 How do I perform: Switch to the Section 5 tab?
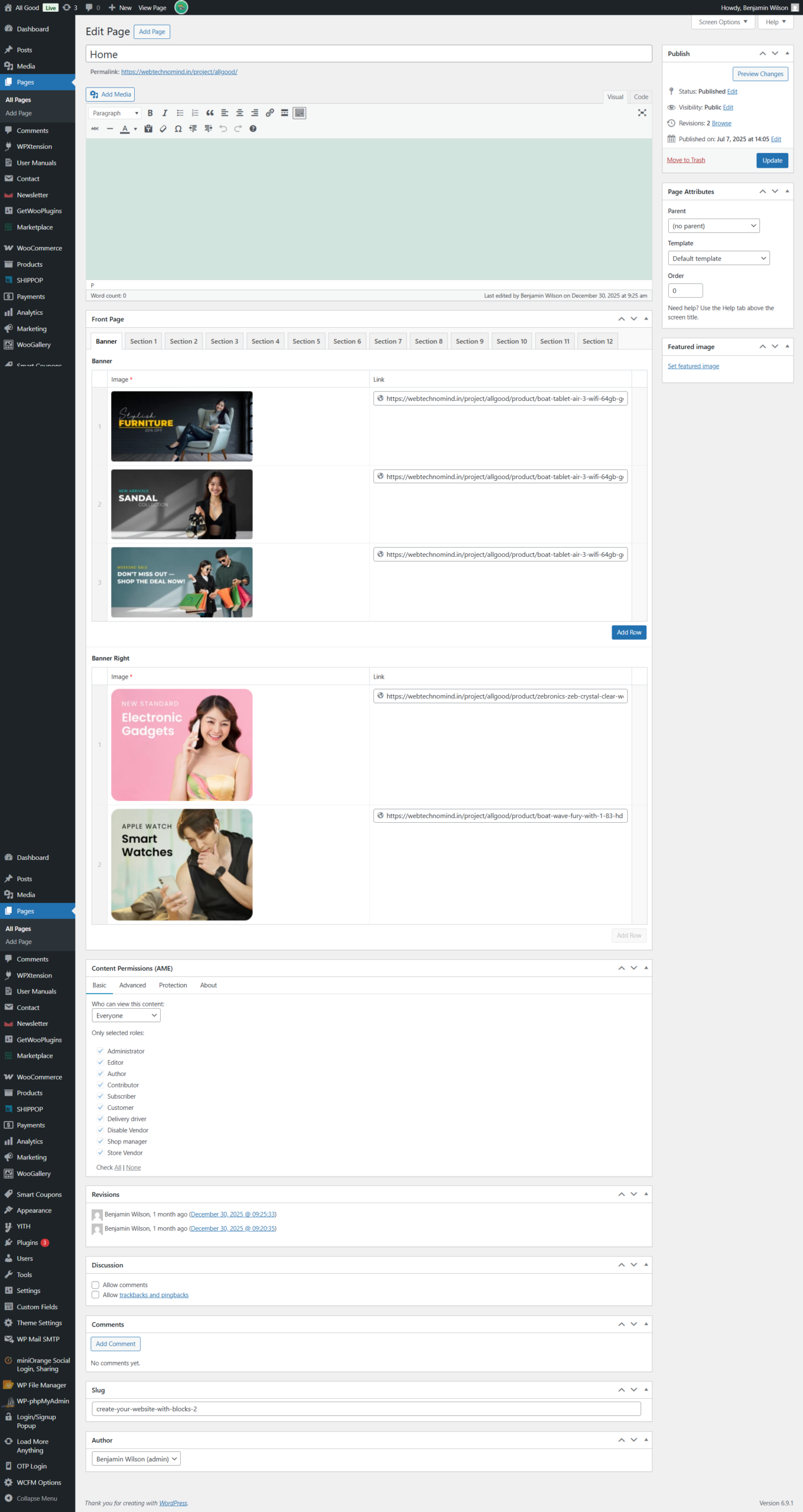tap(306, 341)
